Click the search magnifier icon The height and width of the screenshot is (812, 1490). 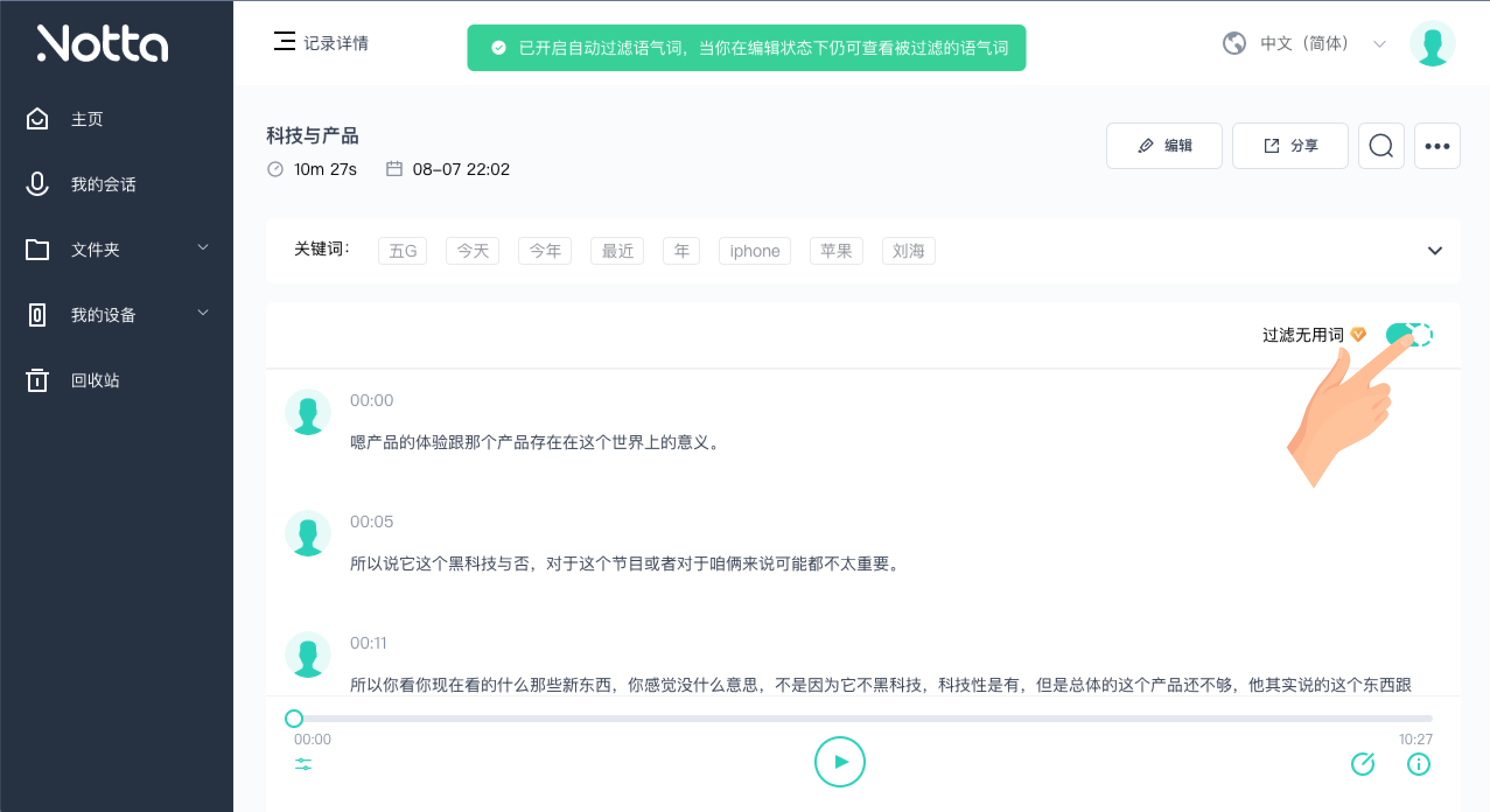coord(1381,145)
